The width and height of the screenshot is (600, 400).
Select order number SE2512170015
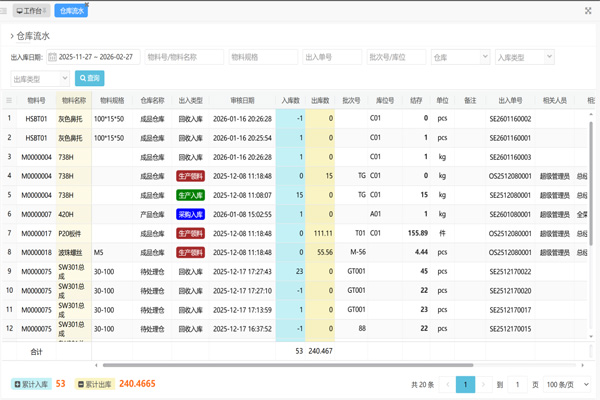[510, 329]
